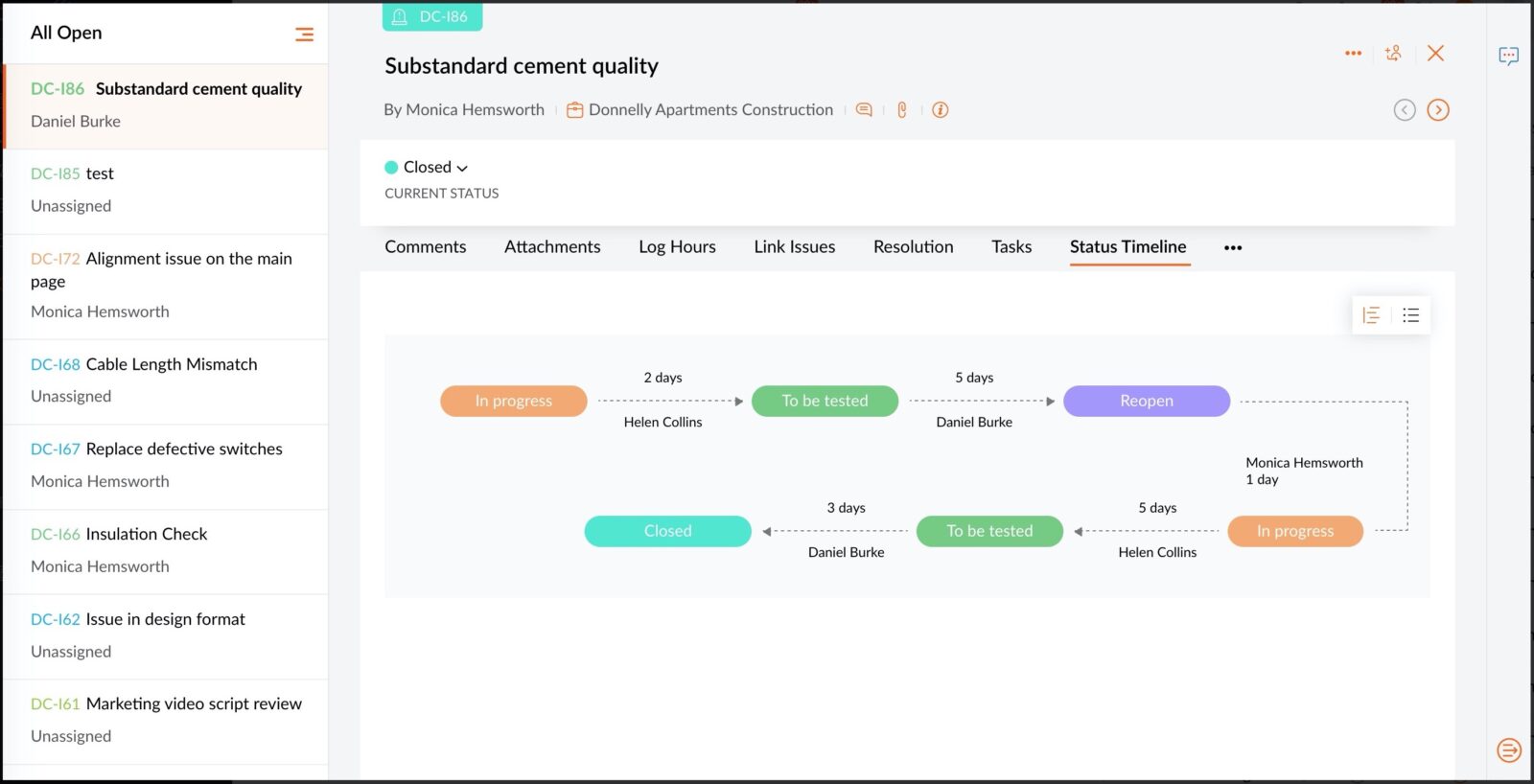Switch to the Link Issues tab

tap(794, 247)
